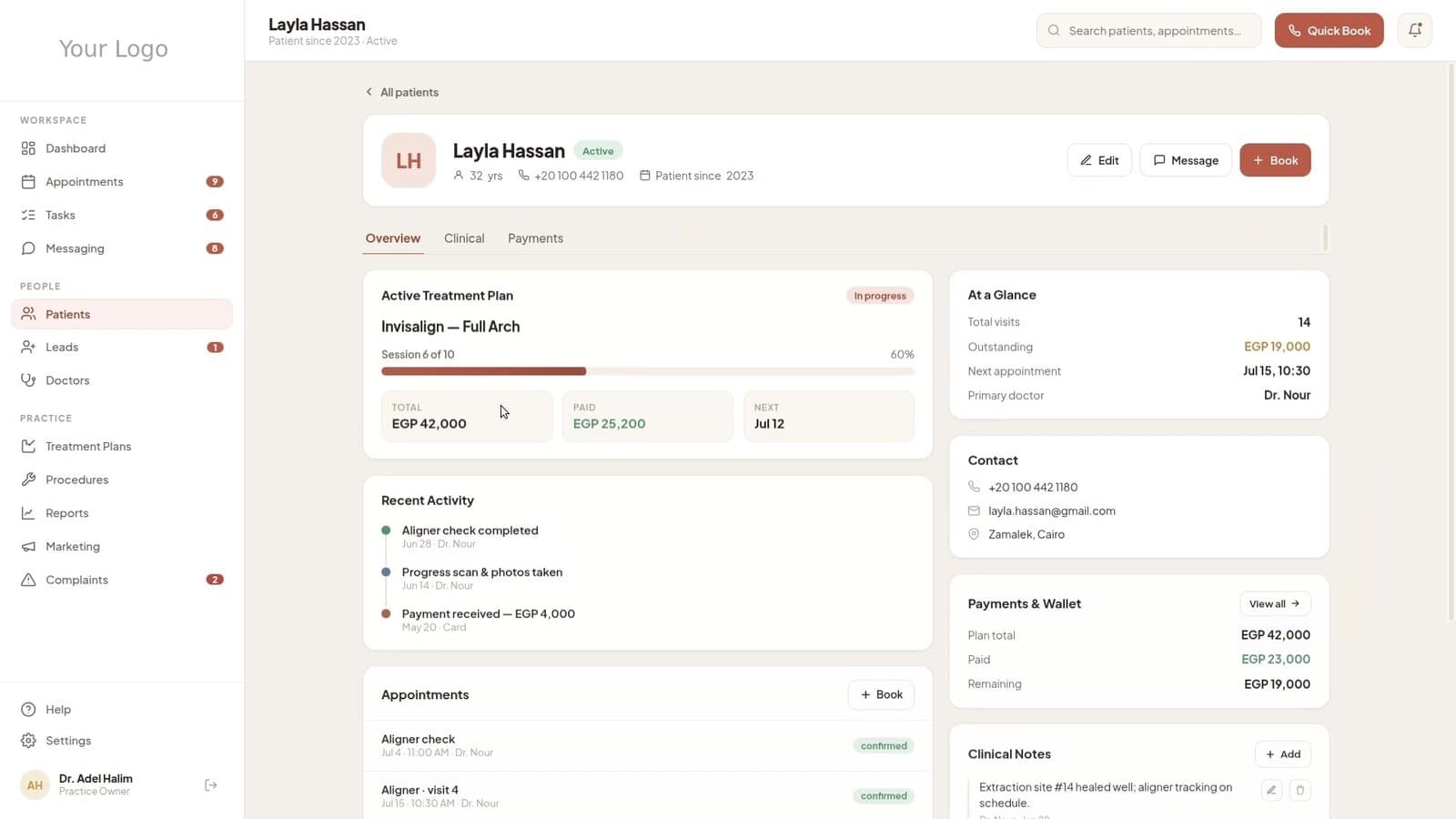Click the TOTAL EGP 42,000 tile

coord(467,417)
